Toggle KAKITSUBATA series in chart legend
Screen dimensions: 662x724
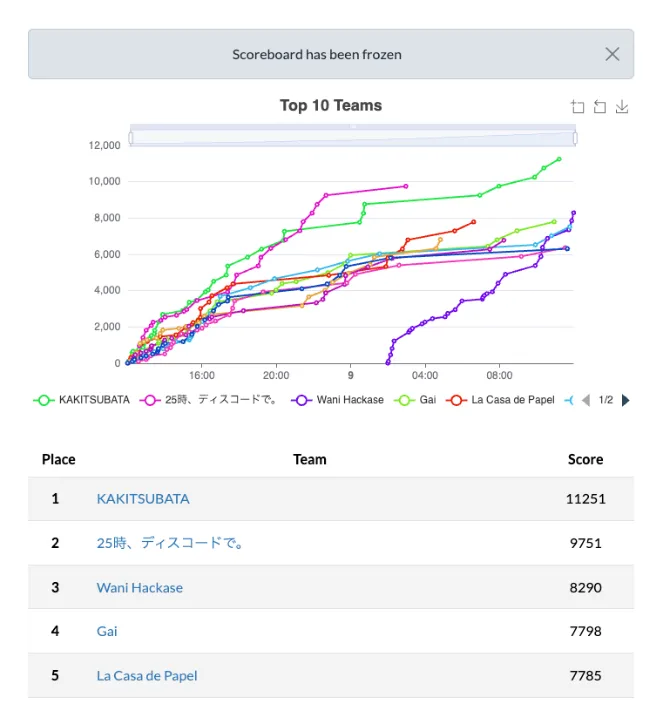(x=82, y=400)
